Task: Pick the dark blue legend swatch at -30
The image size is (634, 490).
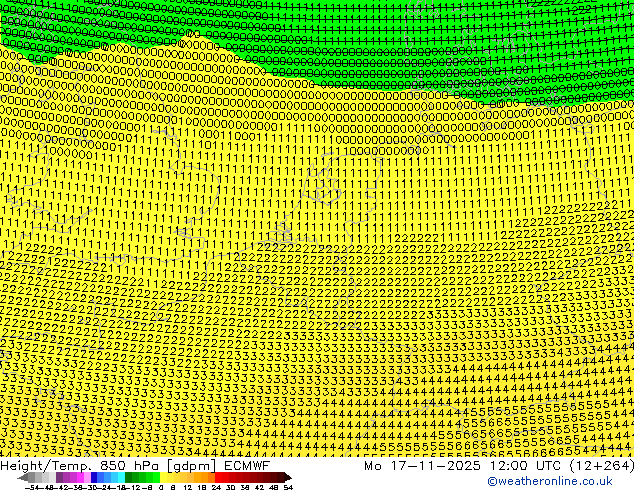Action: 94,477
